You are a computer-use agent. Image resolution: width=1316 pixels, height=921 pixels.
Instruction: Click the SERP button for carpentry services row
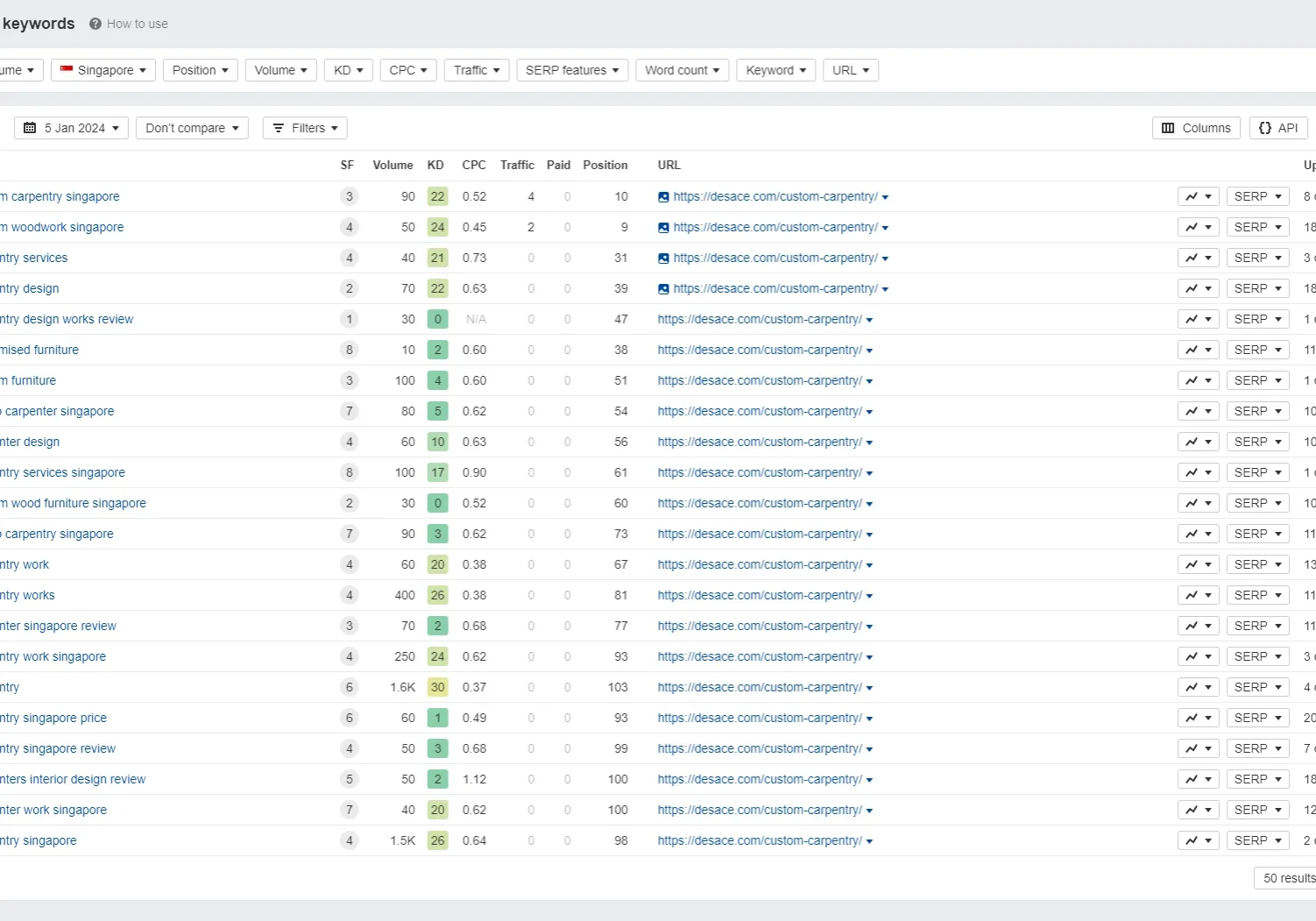coord(1257,258)
